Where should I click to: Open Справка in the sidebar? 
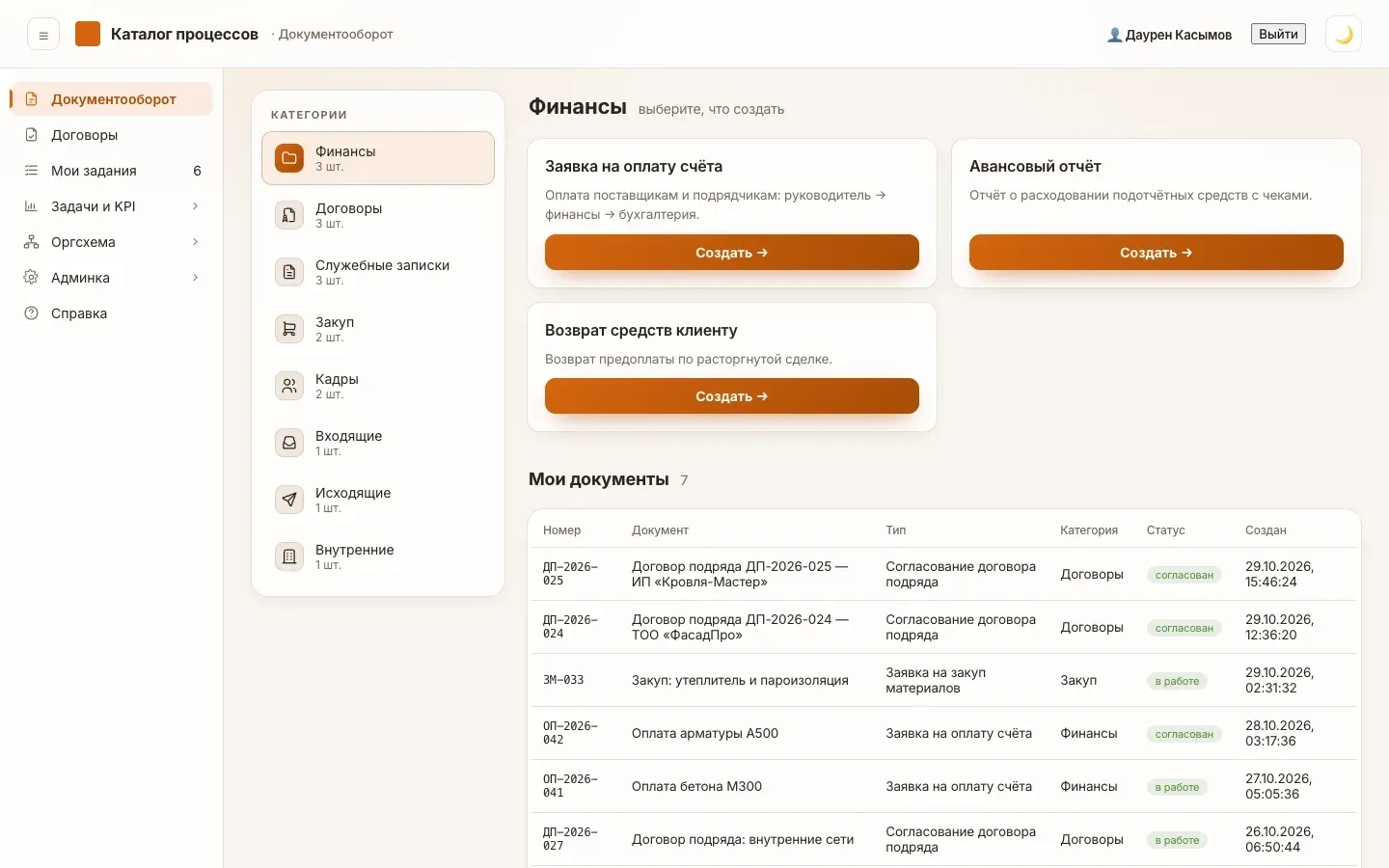[x=112, y=313]
